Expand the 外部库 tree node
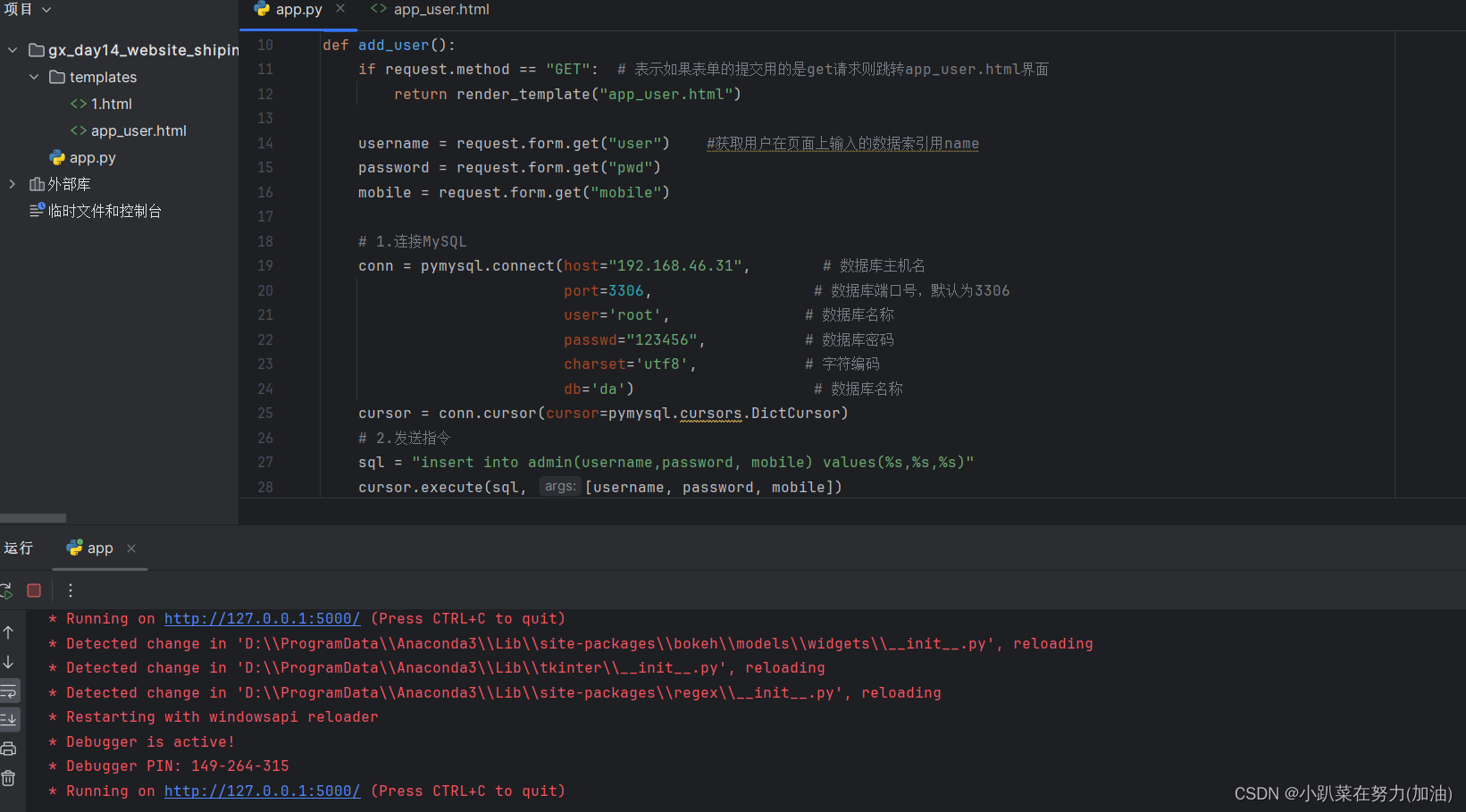1466x812 pixels. click(x=12, y=184)
